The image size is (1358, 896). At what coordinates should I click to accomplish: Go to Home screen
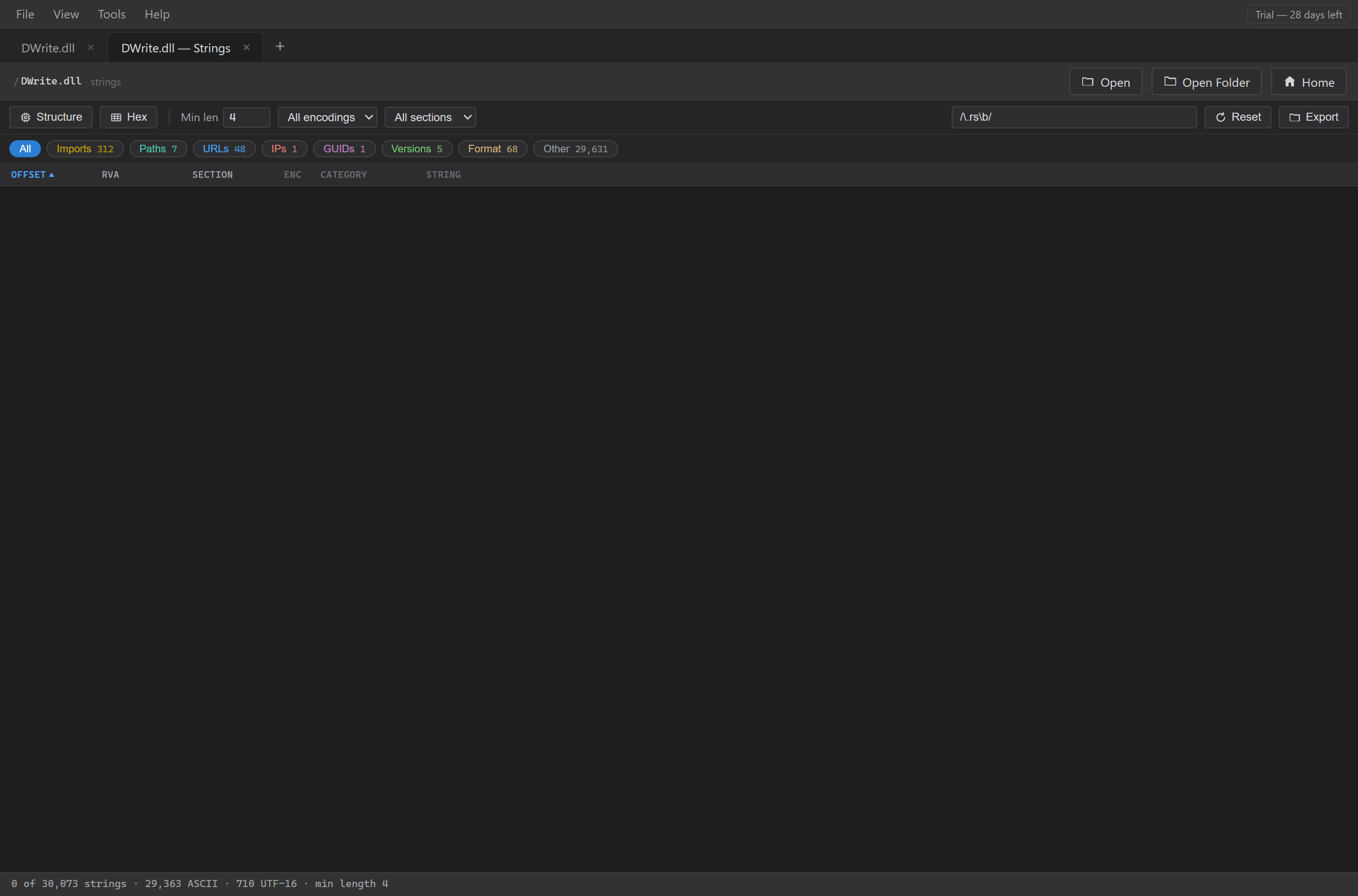[1308, 82]
